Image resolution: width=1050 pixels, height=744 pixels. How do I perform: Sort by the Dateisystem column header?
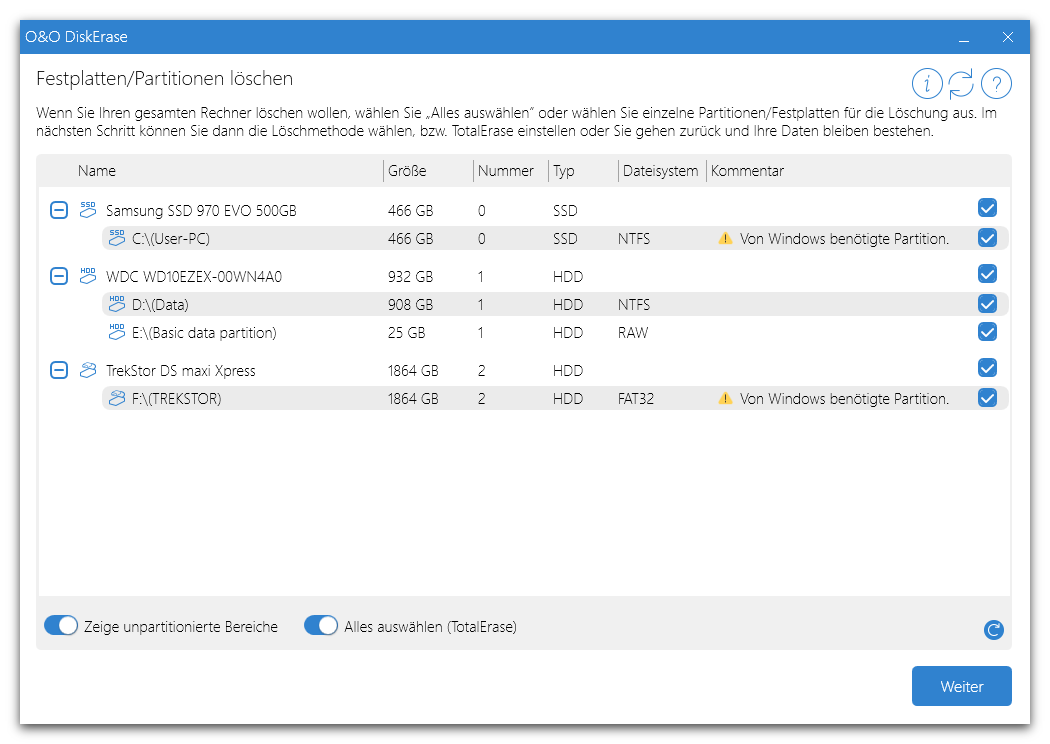click(660, 171)
